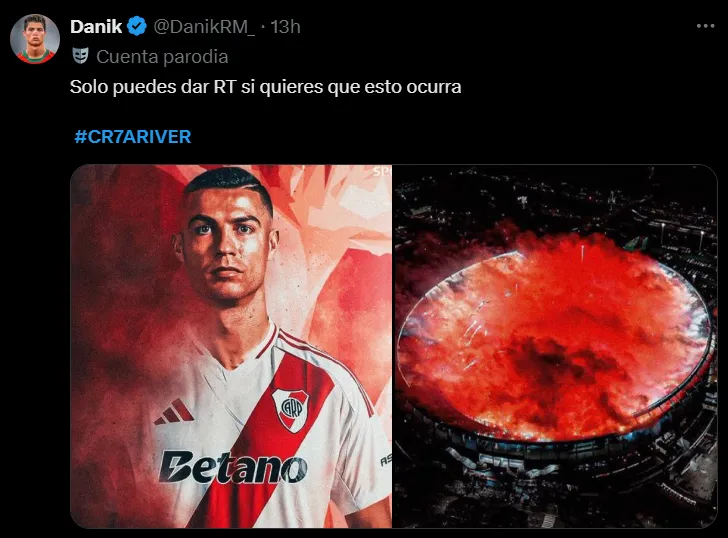Click the sleeve patch on the jersey
728x538 pixels.
pos(386,460)
